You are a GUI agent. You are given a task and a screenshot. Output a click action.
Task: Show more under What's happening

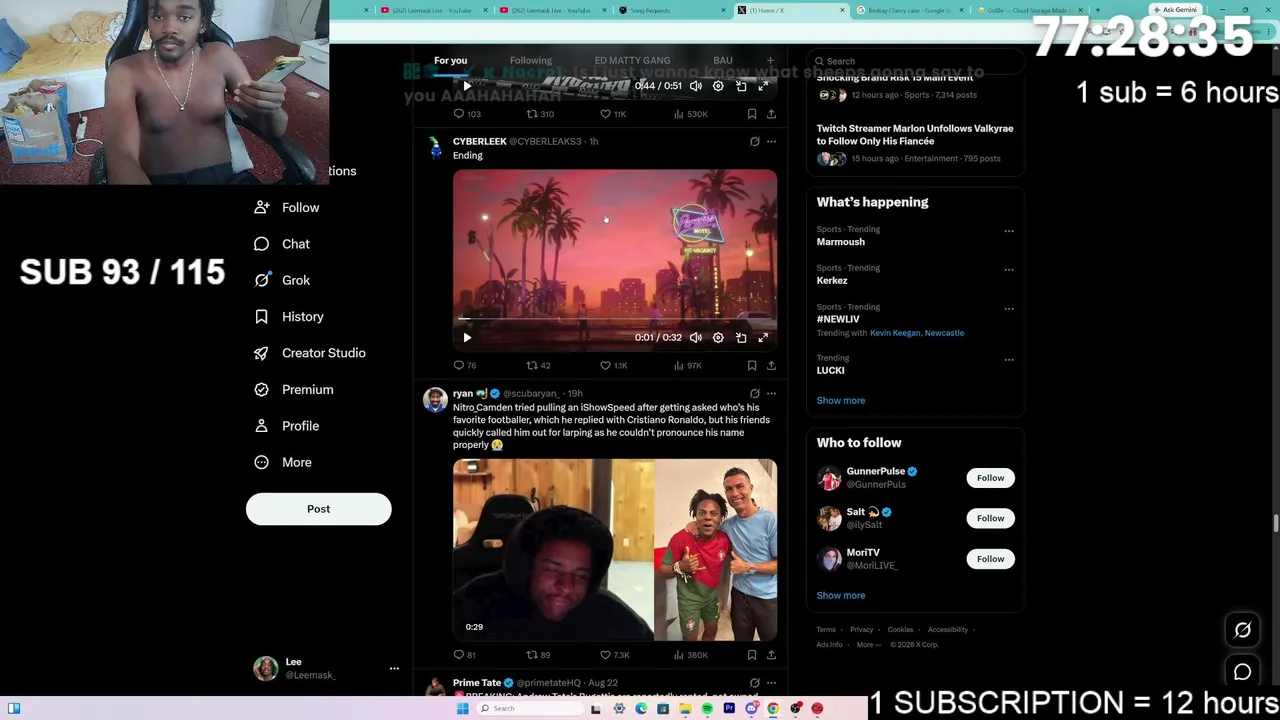point(841,400)
